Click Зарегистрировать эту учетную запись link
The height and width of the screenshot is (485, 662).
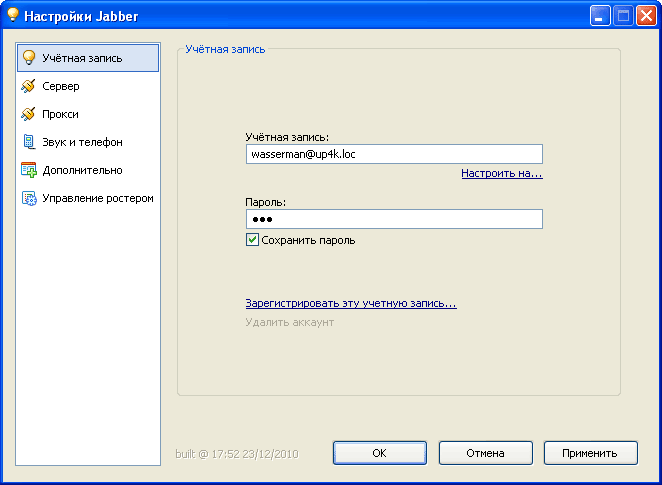pos(350,303)
